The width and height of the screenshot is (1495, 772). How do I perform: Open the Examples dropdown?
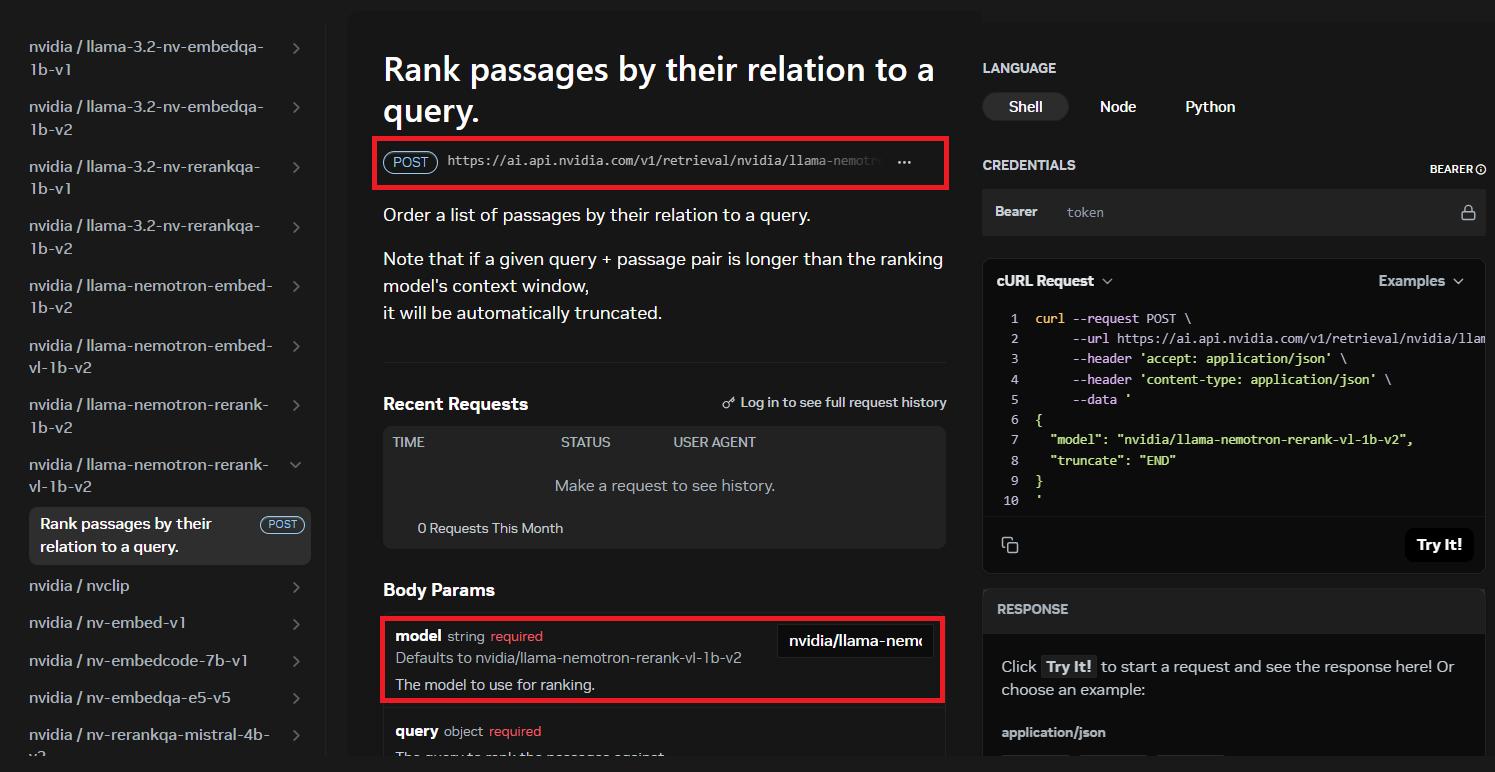pyautogui.click(x=1421, y=281)
